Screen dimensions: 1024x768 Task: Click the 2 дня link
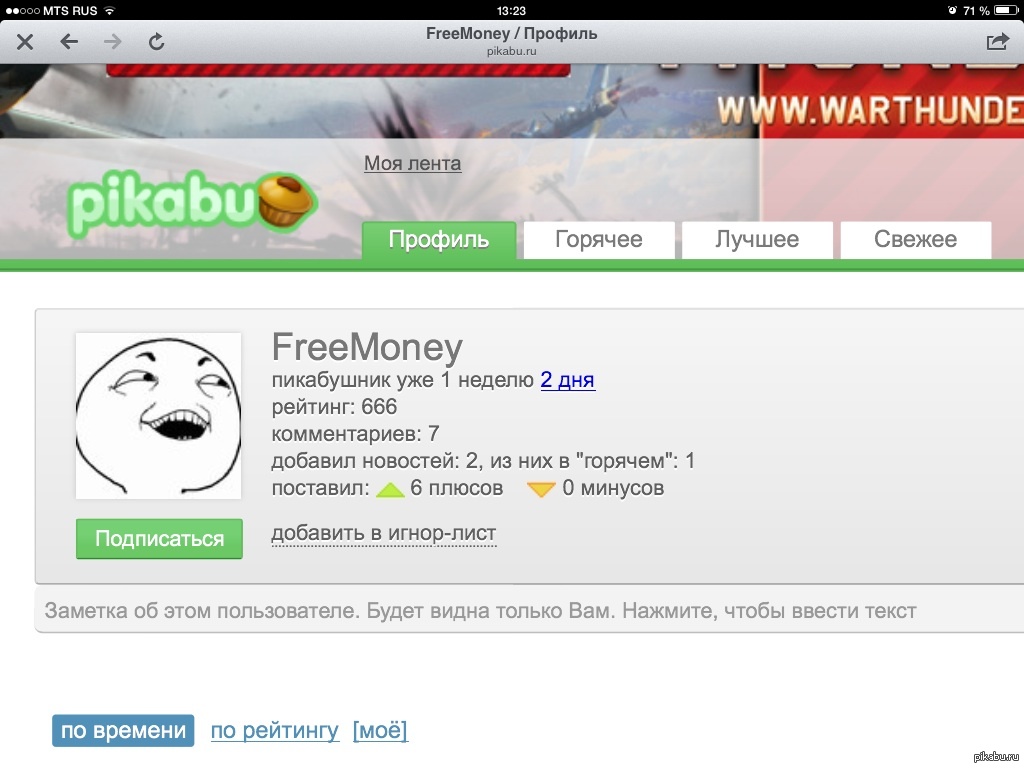[568, 379]
